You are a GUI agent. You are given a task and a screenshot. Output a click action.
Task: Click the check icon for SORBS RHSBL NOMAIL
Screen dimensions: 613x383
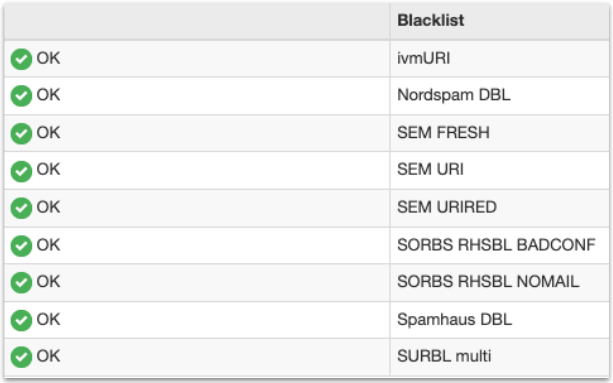click(21, 283)
